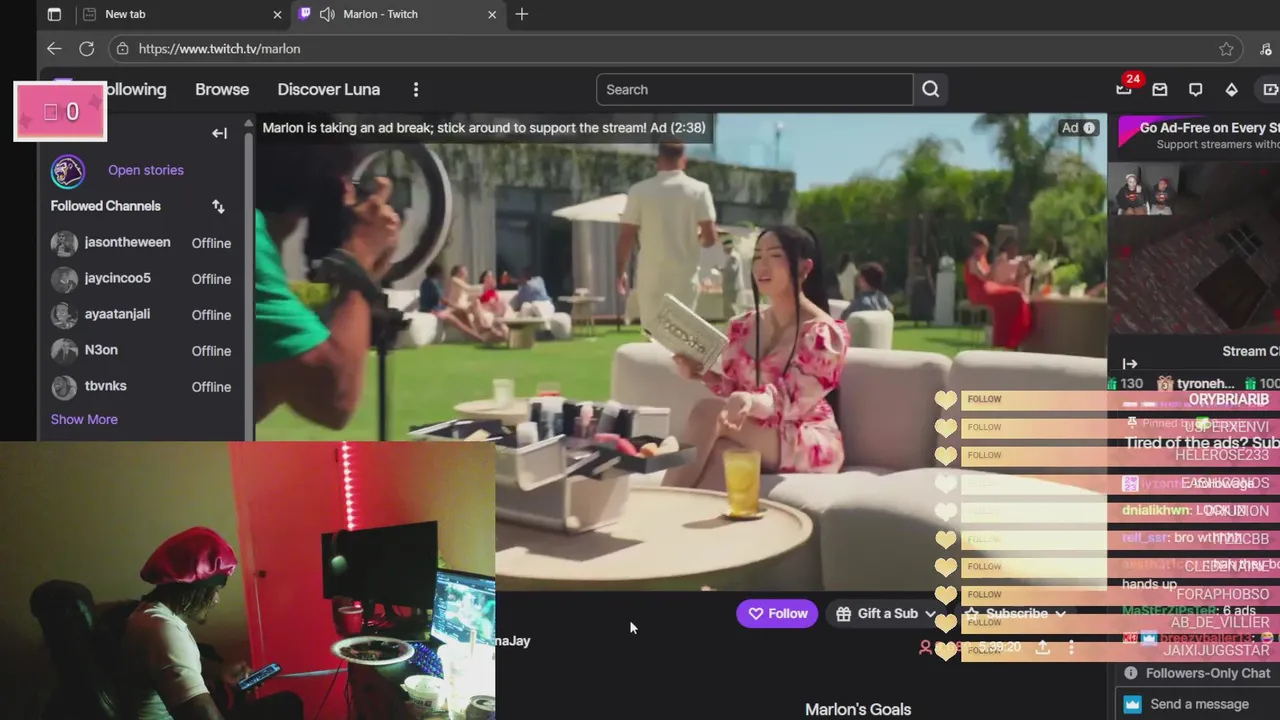Follow Marlon's channel
1280x720 pixels.
pyautogui.click(x=777, y=614)
